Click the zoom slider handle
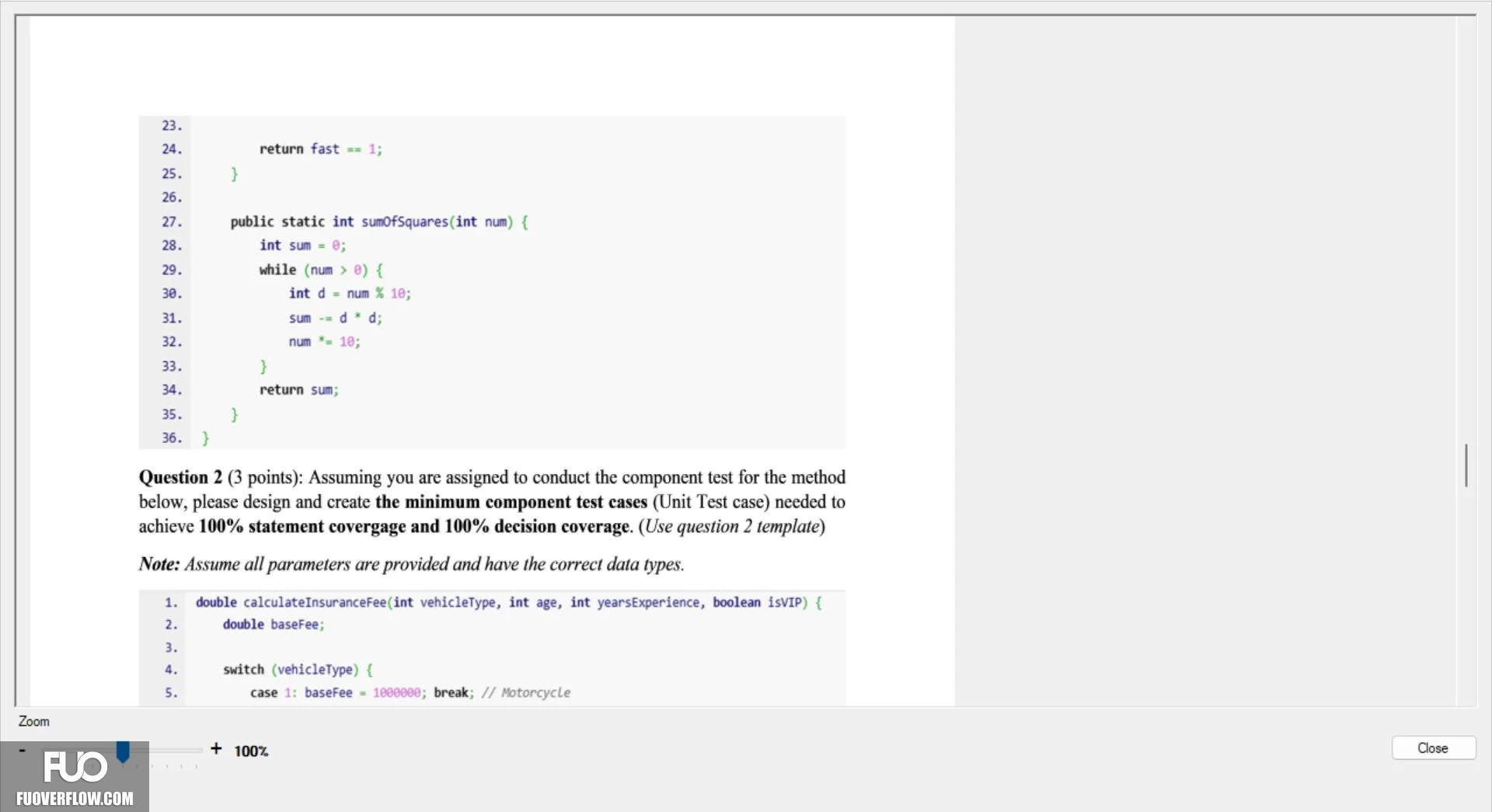Image resolution: width=1492 pixels, height=812 pixels. click(x=123, y=751)
